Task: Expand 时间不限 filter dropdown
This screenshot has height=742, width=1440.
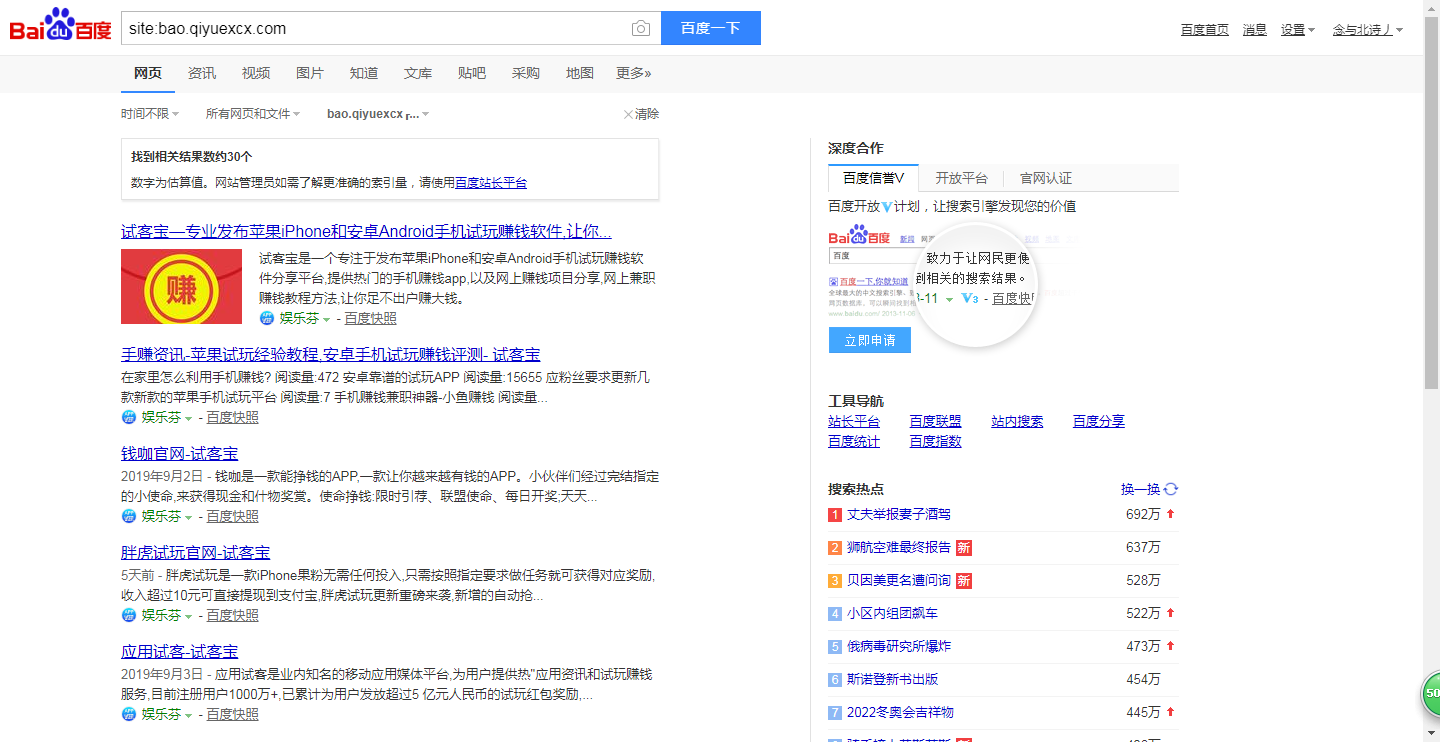Action: coord(150,114)
